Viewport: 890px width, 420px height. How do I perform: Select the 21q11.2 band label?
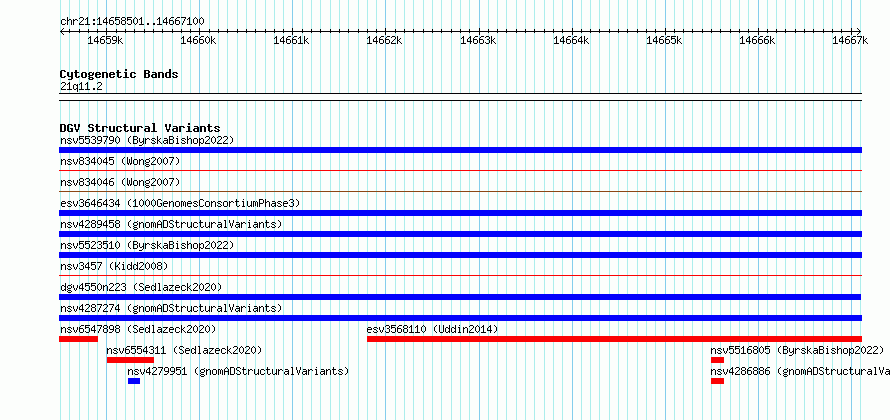[x=81, y=86]
